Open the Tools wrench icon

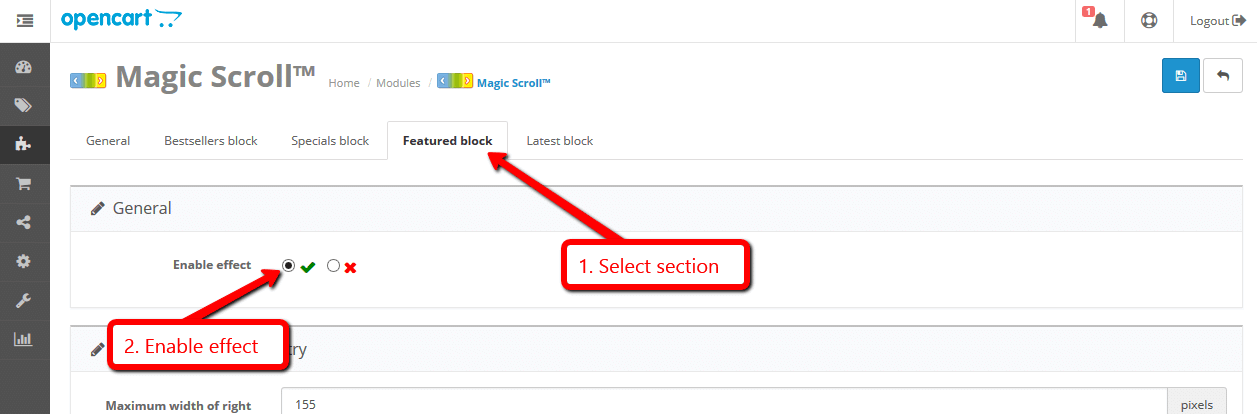(24, 300)
